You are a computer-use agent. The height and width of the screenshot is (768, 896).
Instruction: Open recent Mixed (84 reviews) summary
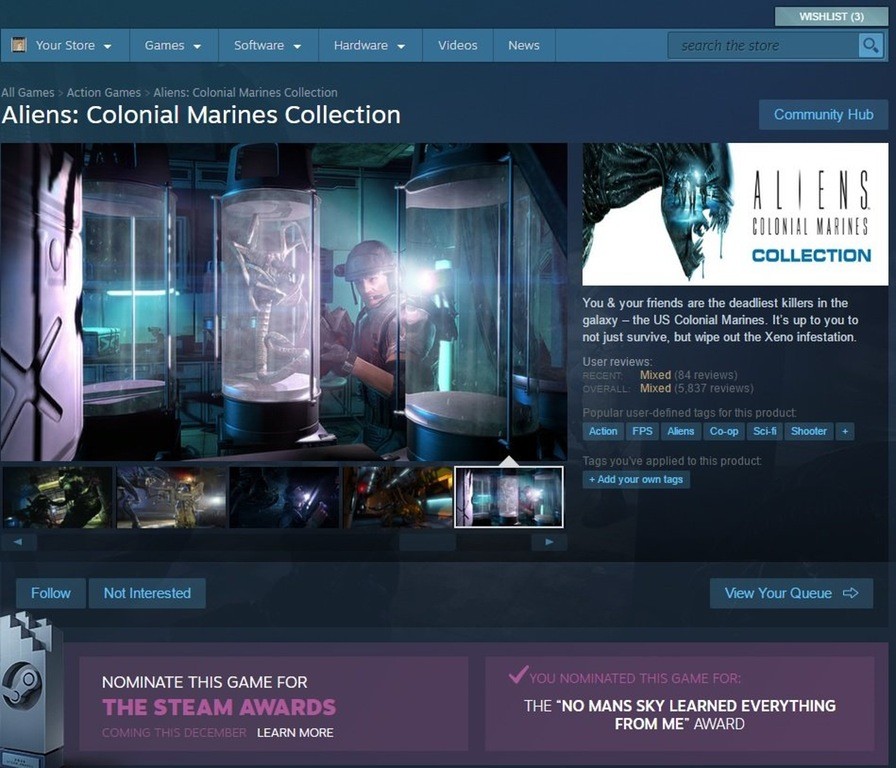(689, 375)
